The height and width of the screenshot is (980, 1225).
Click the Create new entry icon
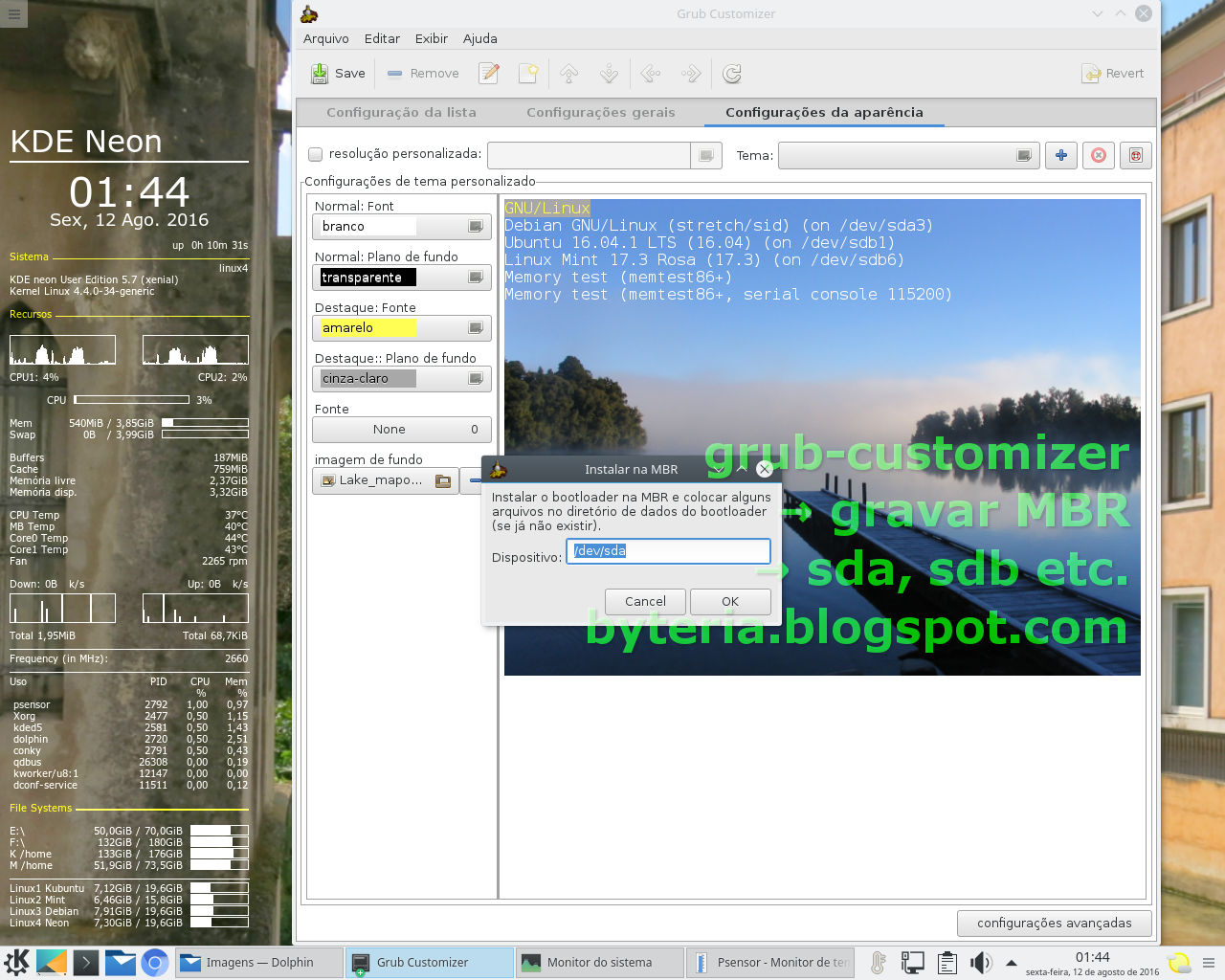click(528, 73)
